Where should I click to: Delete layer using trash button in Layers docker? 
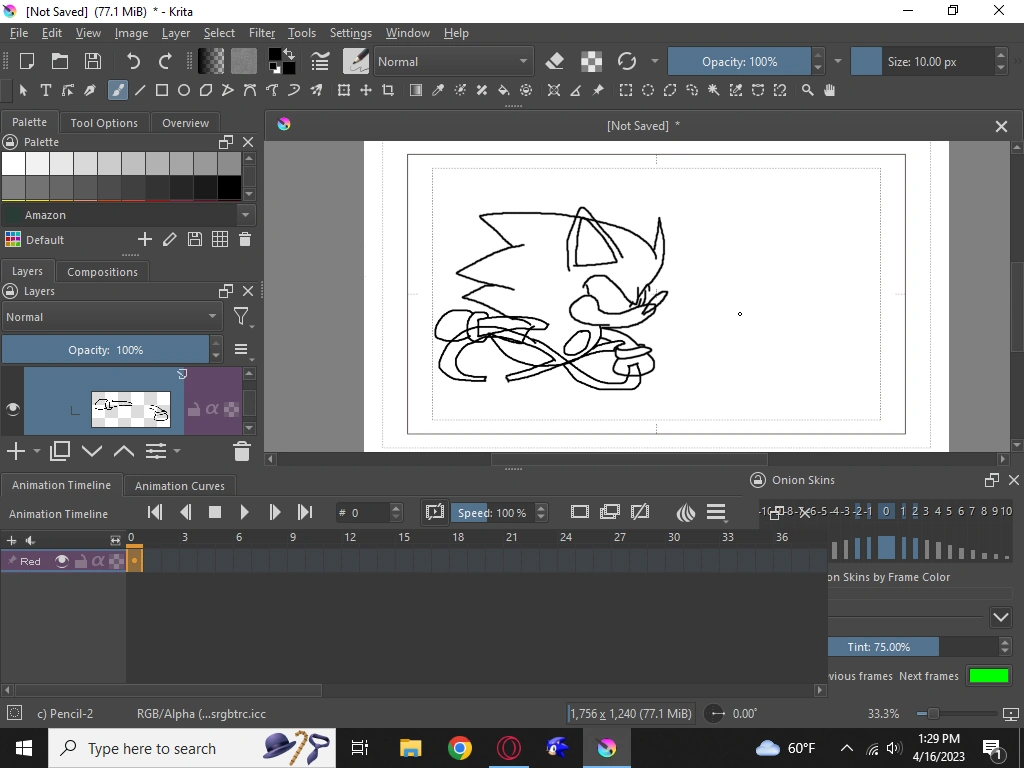(x=241, y=451)
